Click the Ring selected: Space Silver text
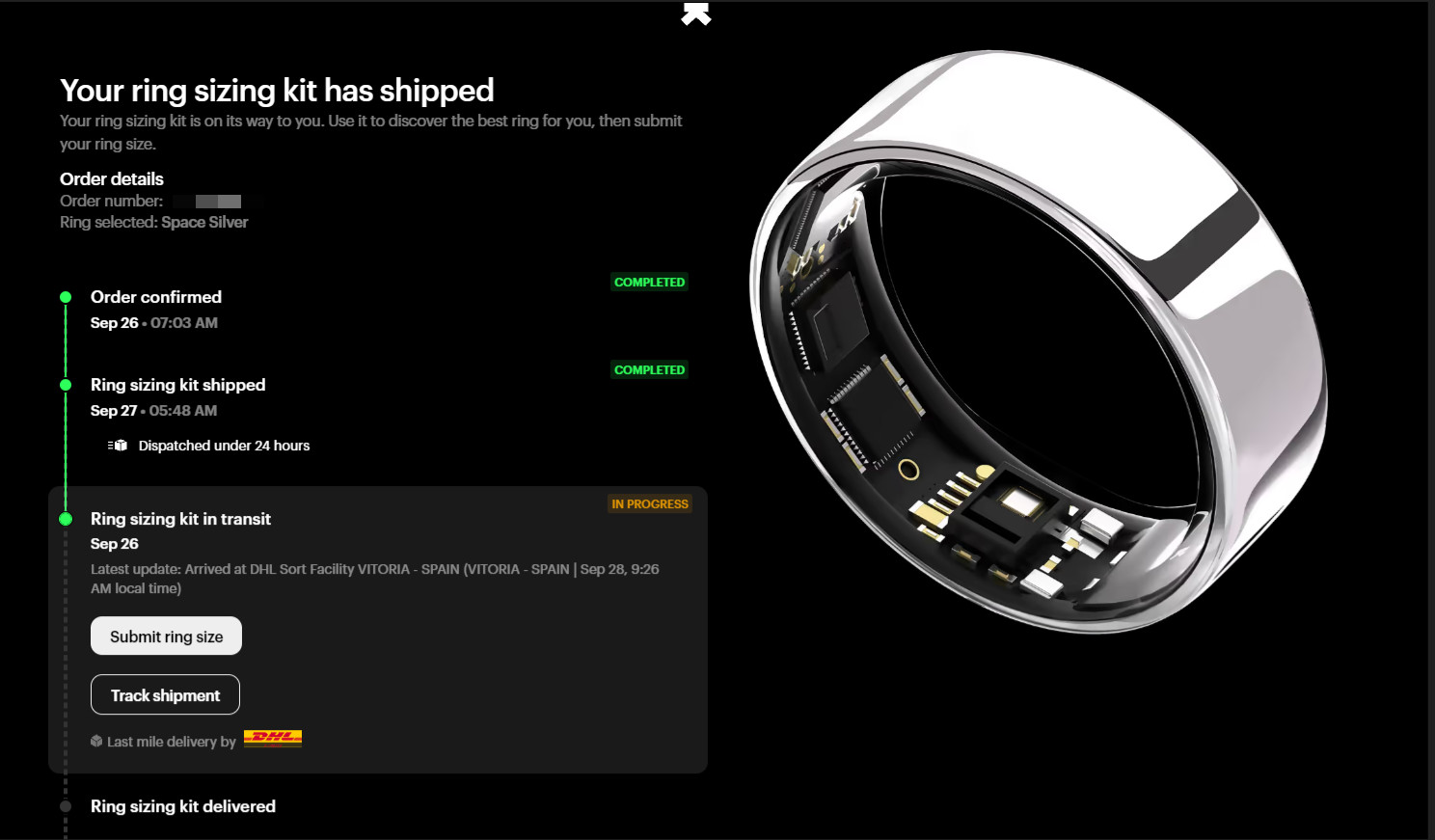The width and height of the screenshot is (1435, 840). click(x=154, y=223)
